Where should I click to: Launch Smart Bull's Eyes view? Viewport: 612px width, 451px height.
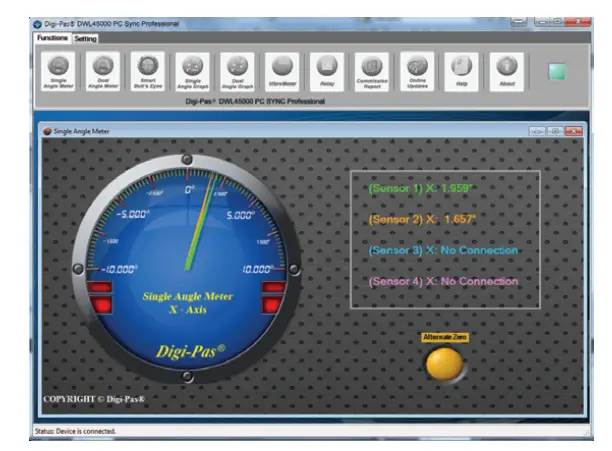148,72
